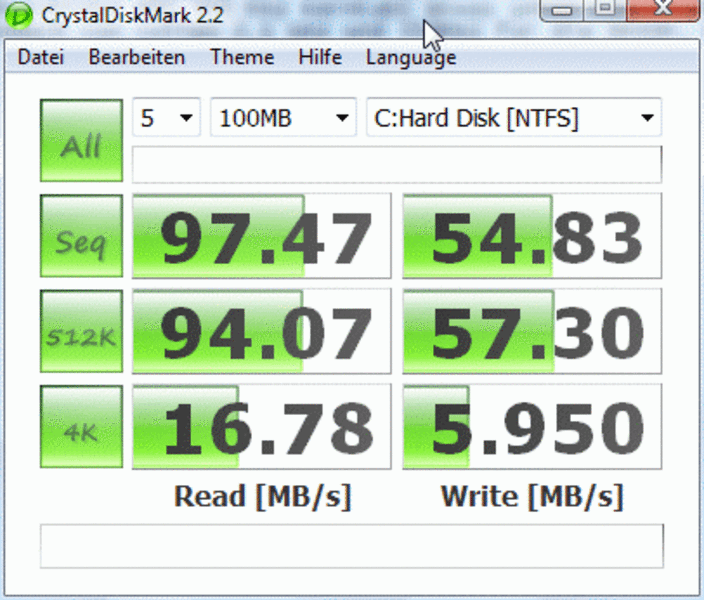704x600 pixels.
Task: Click the 512K write result 57.30
Action: [x=532, y=331]
